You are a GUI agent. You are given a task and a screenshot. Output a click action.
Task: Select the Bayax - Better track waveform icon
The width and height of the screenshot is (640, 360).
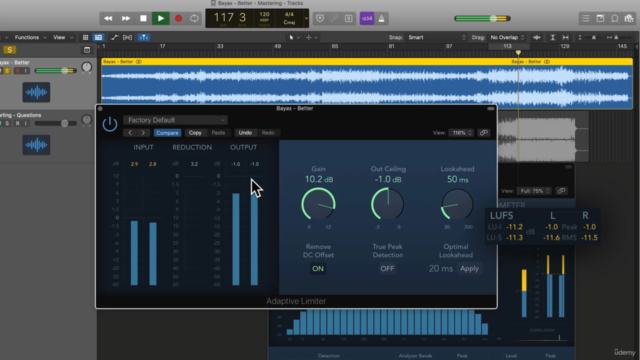[36, 92]
